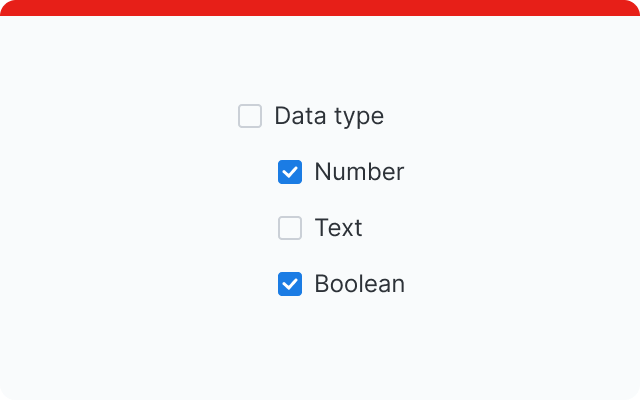The height and width of the screenshot is (400, 640).
Task: Click the word "Data" in the parent label
Action: coord(297,116)
